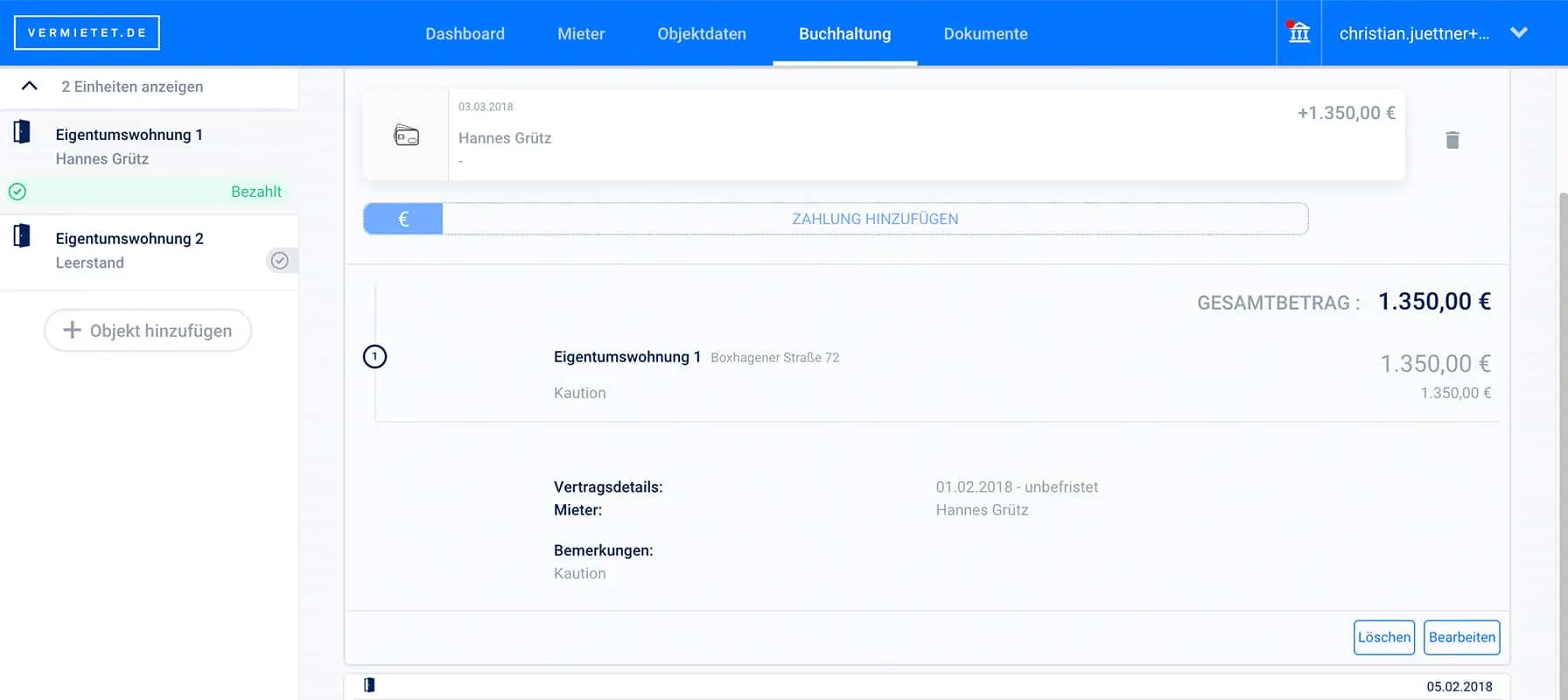1568x700 pixels.
Task: Click the Leerstand label
Action: 89,262
